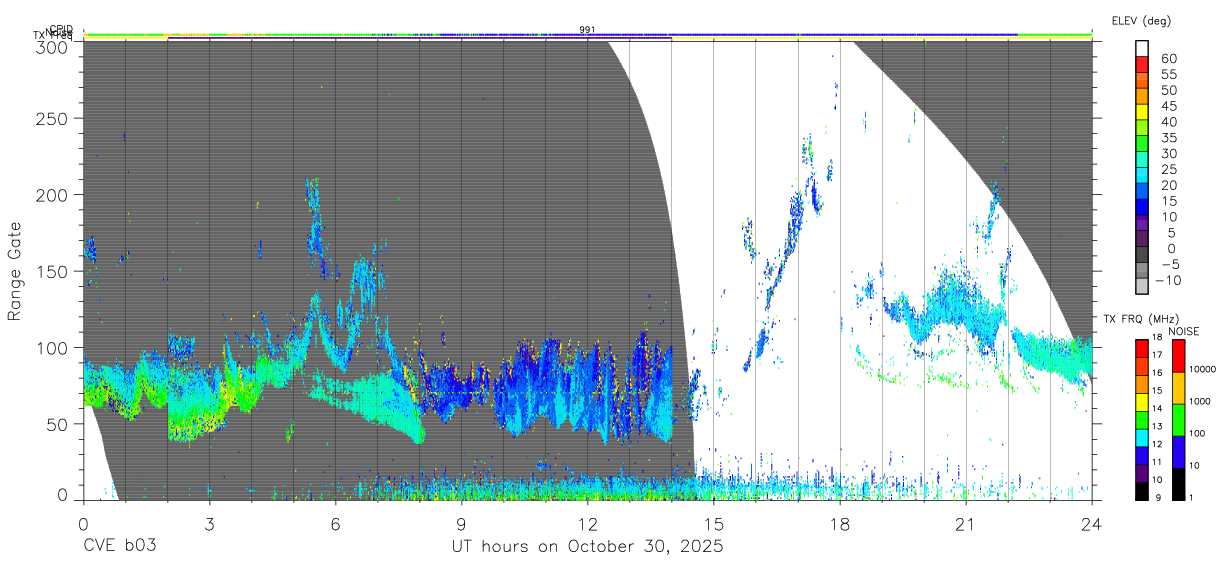Click the range gate 250 tick label
The width and height of the screenshot is (1228, 567).
pos(52,118)
